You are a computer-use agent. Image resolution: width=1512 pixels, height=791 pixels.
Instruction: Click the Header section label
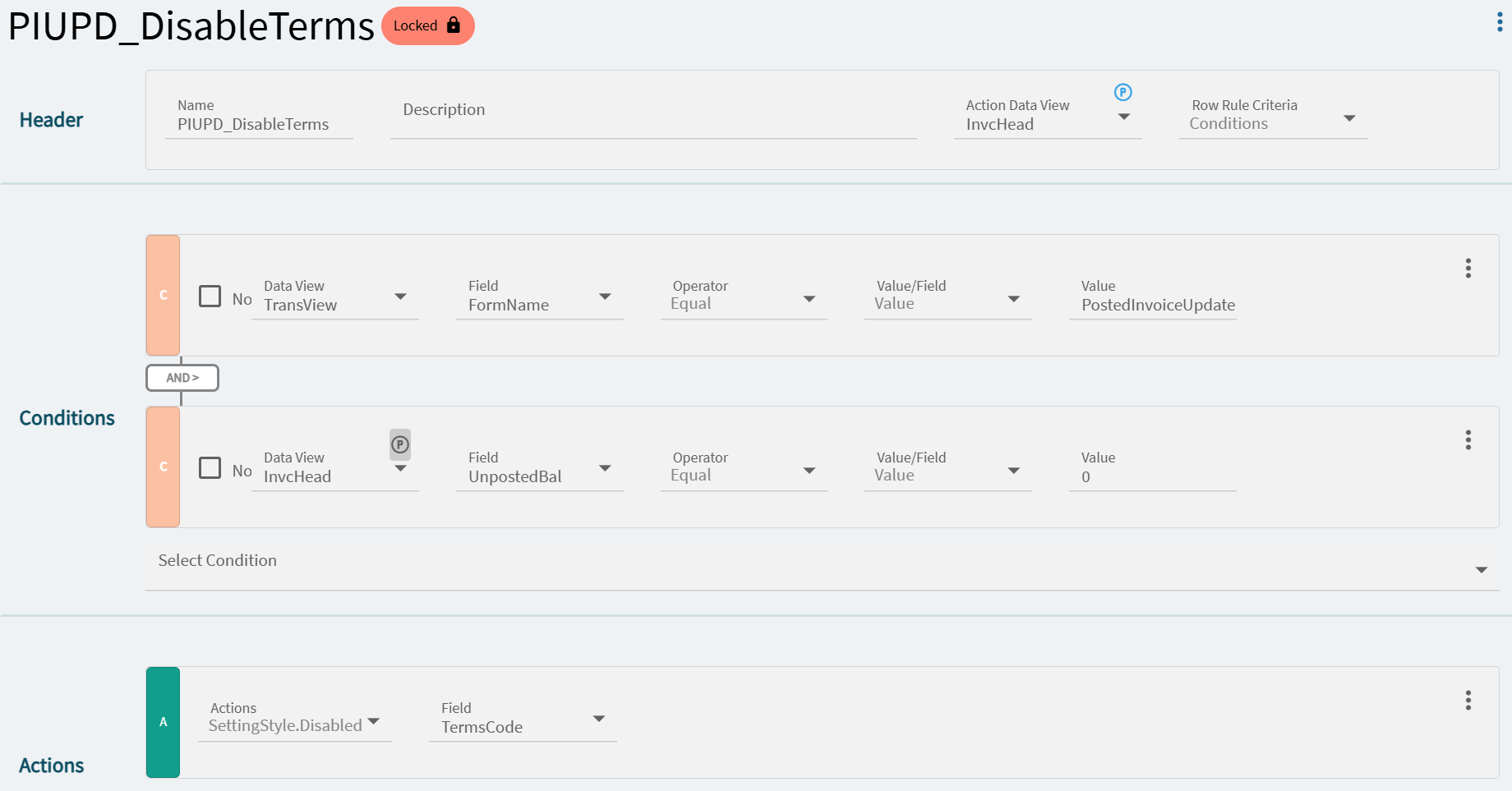51,120
